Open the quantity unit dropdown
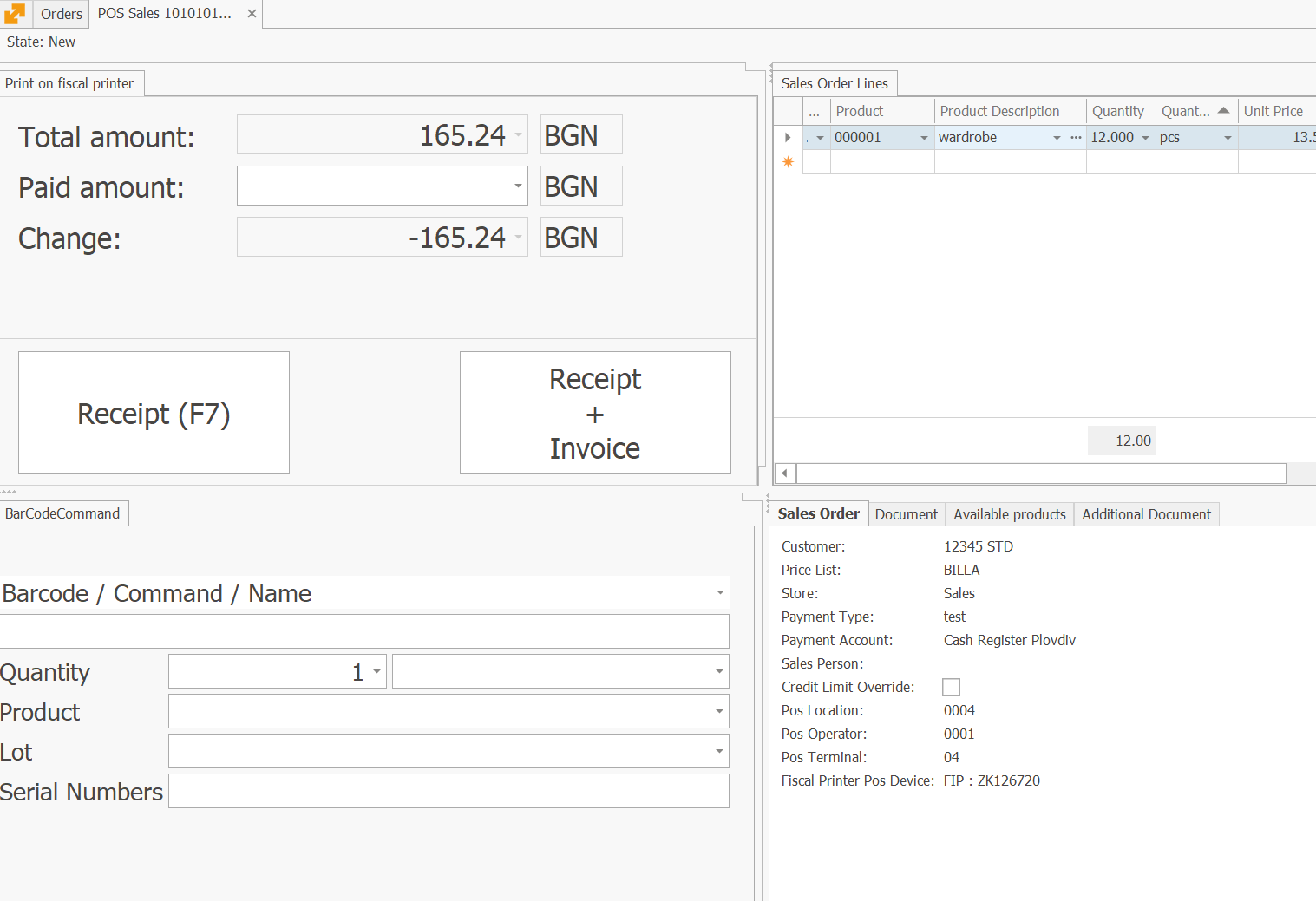The image size is (1316, 901). (x=719, y=671)
